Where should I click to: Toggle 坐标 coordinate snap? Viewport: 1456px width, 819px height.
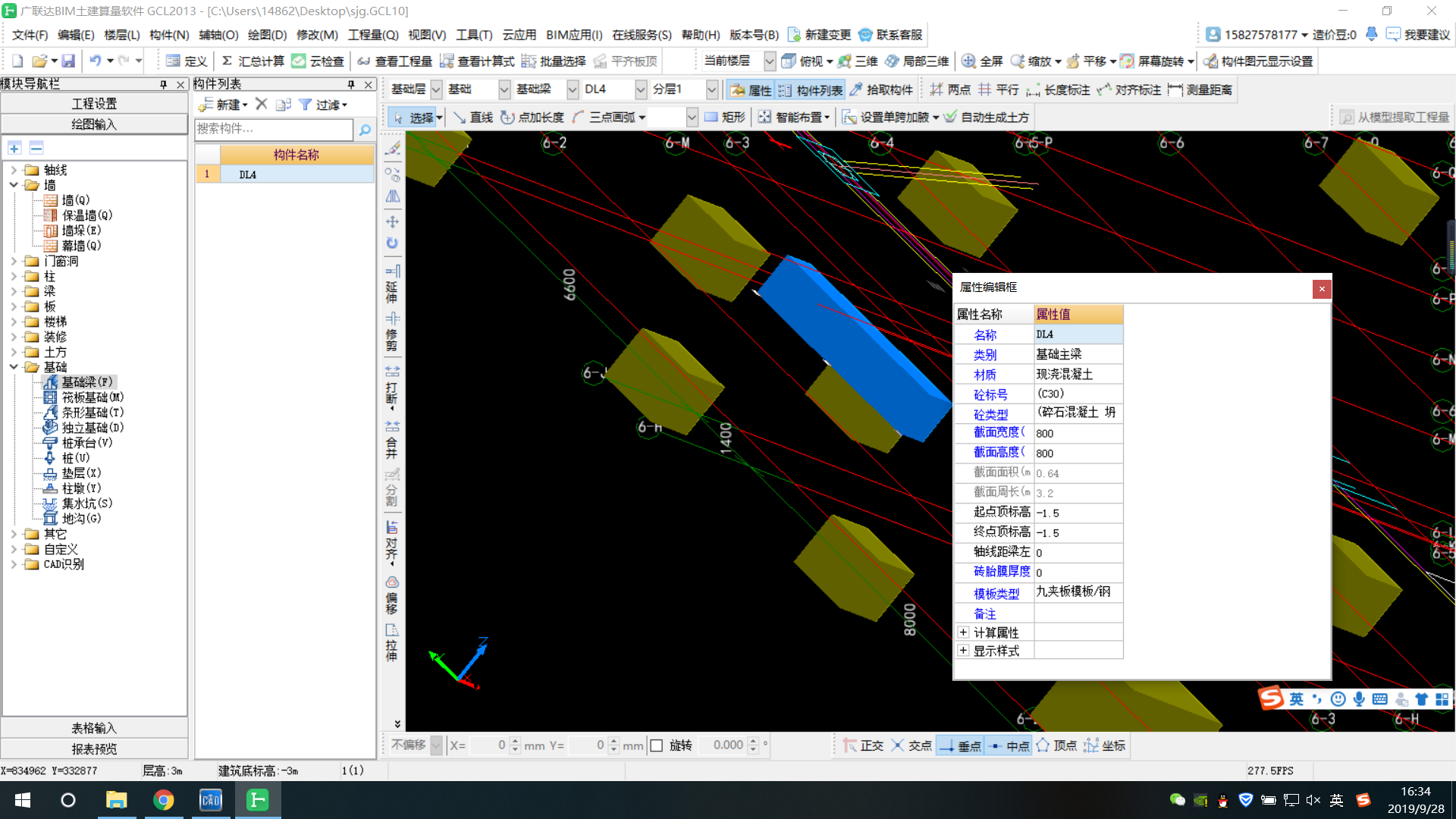click(1105, 745)
